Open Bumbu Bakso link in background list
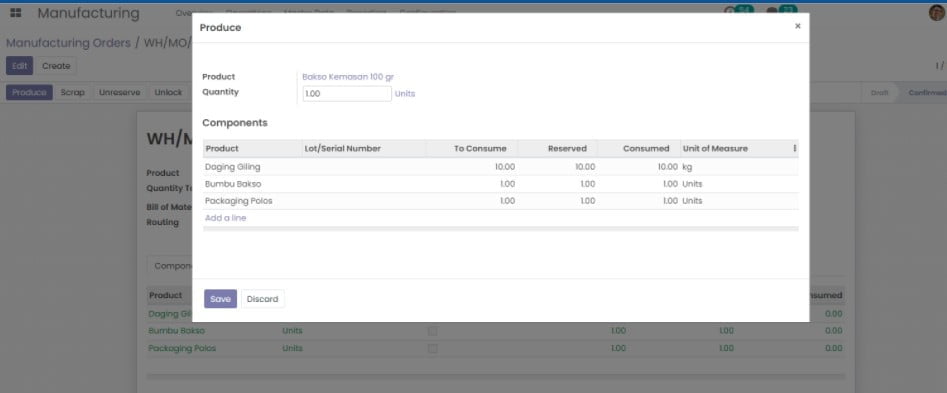Image resolution: width=947 pixels, height=393 pixels. coord(176,331)
